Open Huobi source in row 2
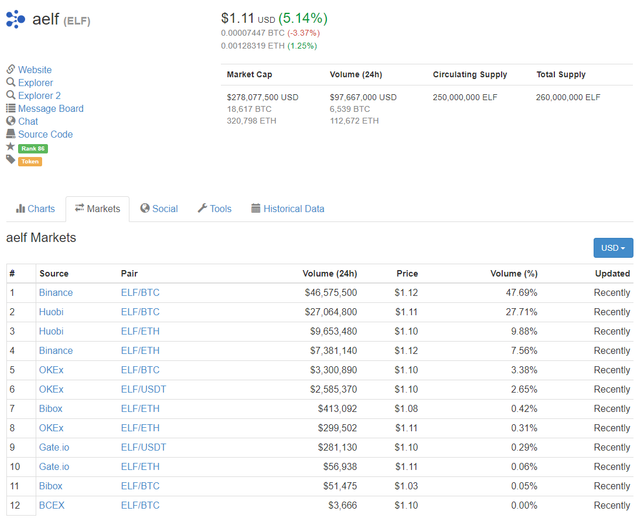Viewport: 640px width, 519px height. pyautogui.click(x=51, y=312)
